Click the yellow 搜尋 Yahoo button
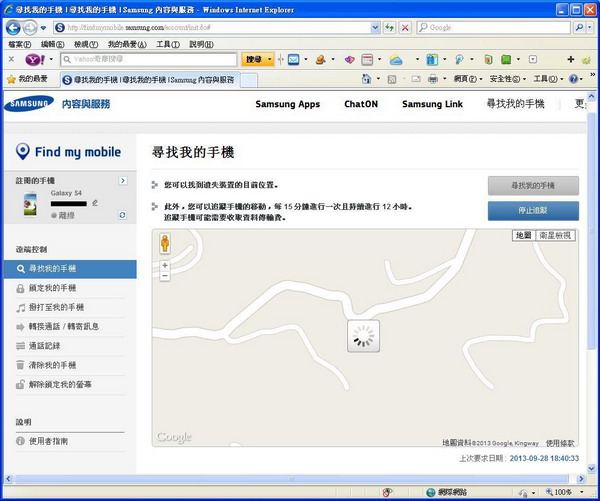The height and width of the screenshot is (501, 600). click(254, 59)
